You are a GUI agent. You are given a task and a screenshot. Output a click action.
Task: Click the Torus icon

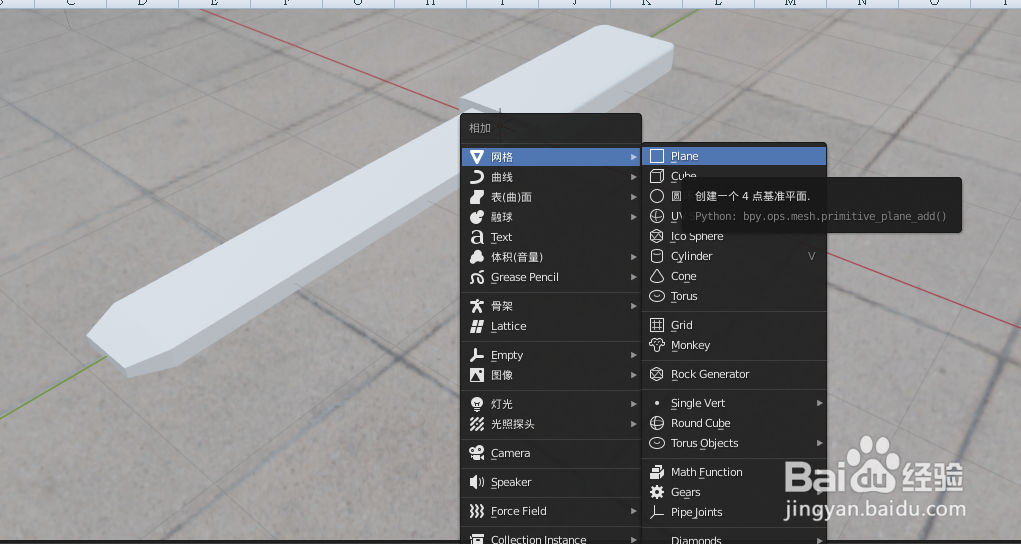657,296
